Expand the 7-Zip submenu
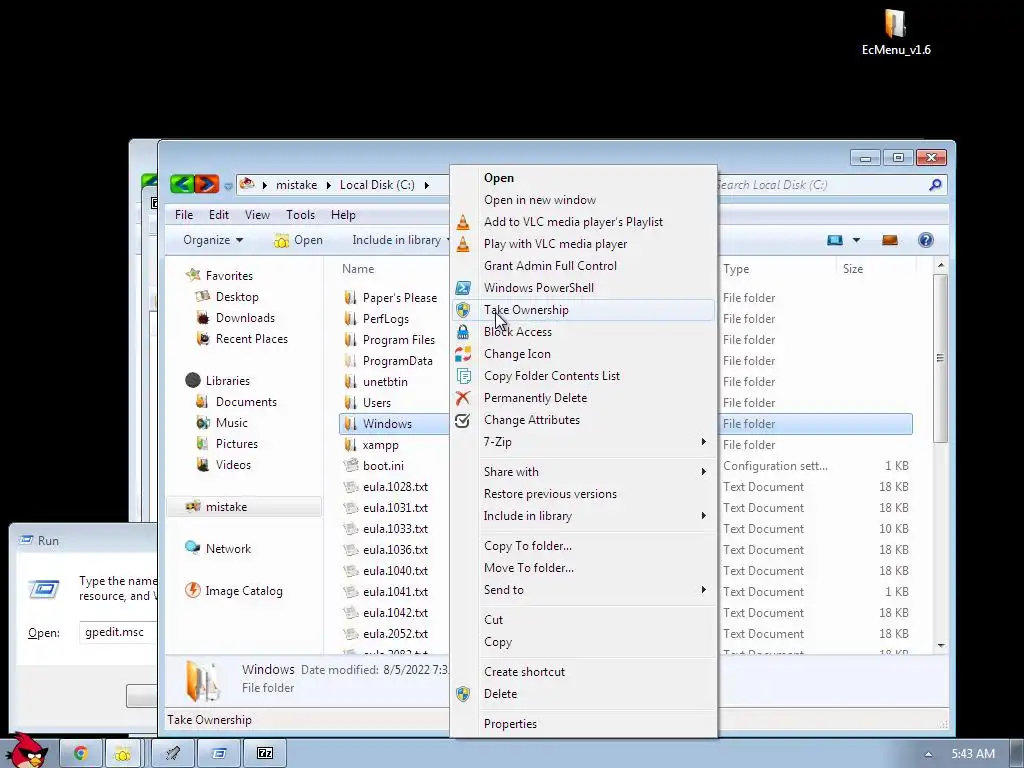 (703, 442)
